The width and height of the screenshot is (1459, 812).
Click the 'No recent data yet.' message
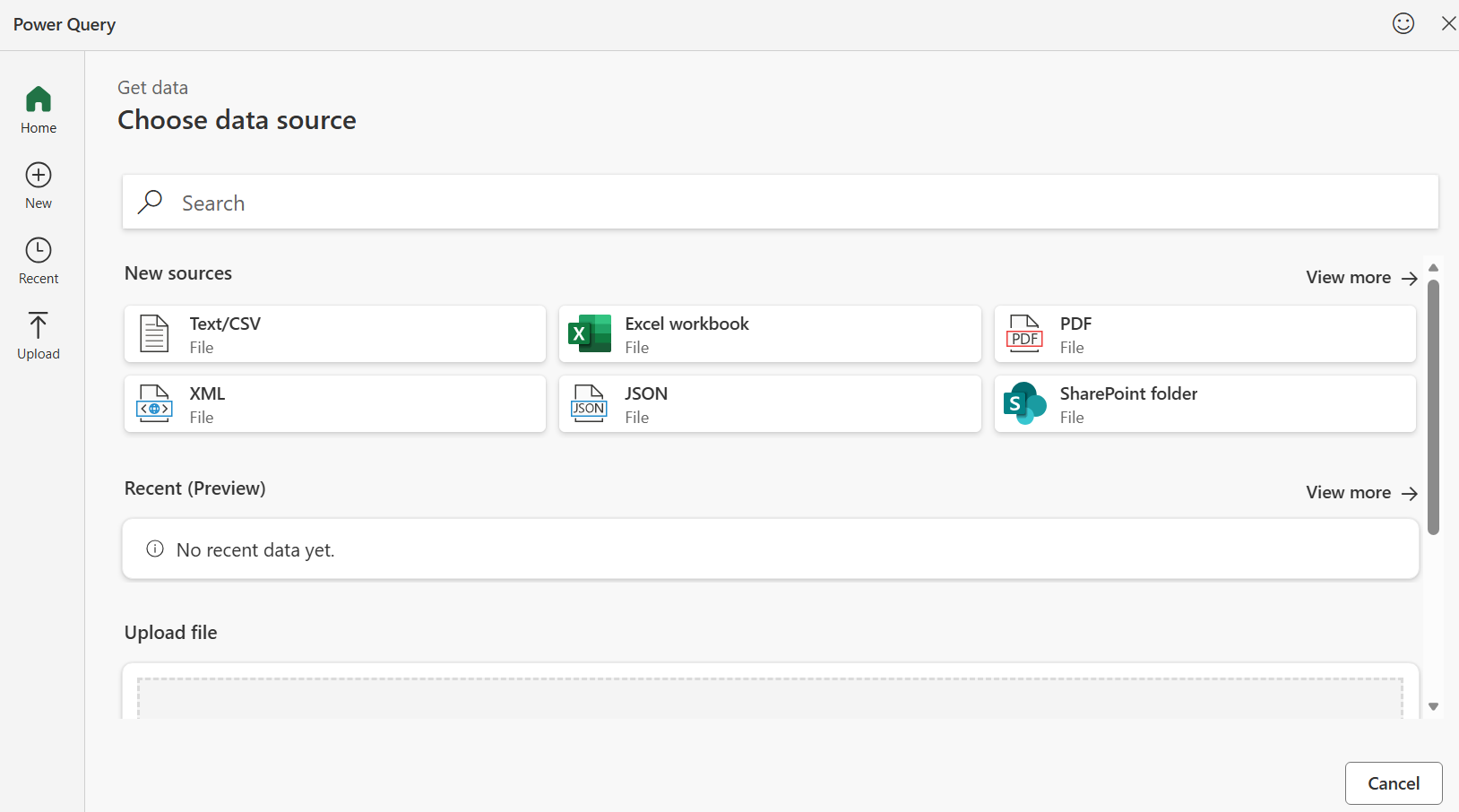coord(255,550)
